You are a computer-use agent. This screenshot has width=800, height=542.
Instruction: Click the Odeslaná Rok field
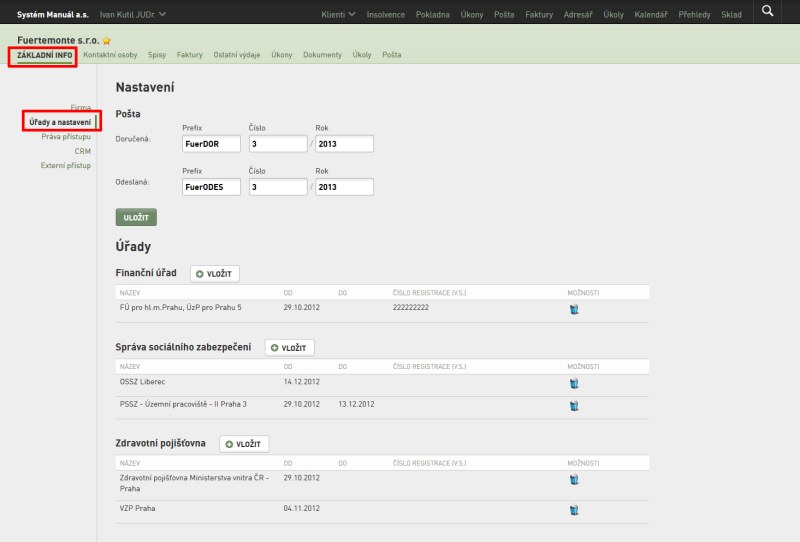pos(344,187)
